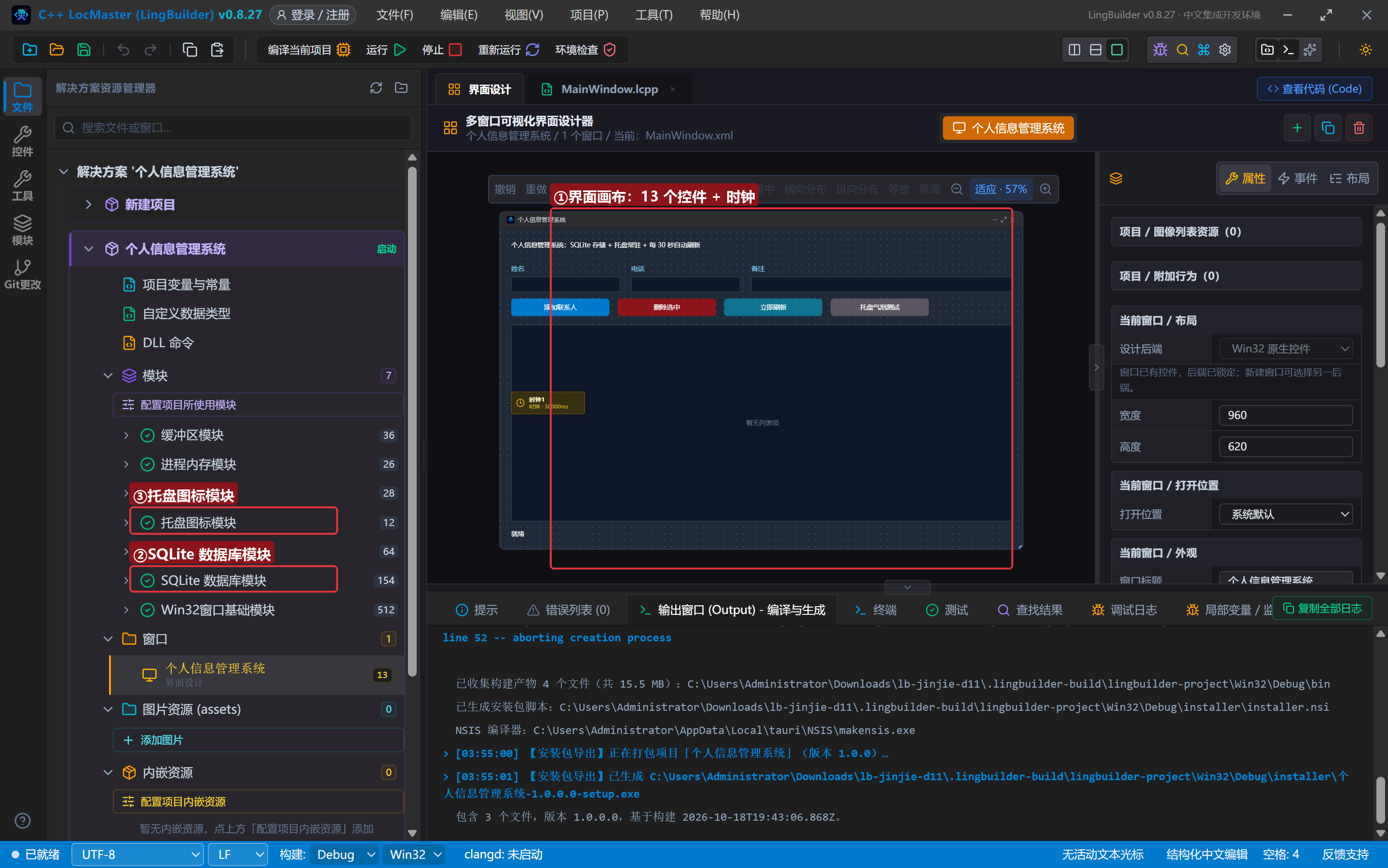Click the 搜索文件或窗口 search field
The image size is (1388, 868).
pyautogui.click(x=233, y=127)
